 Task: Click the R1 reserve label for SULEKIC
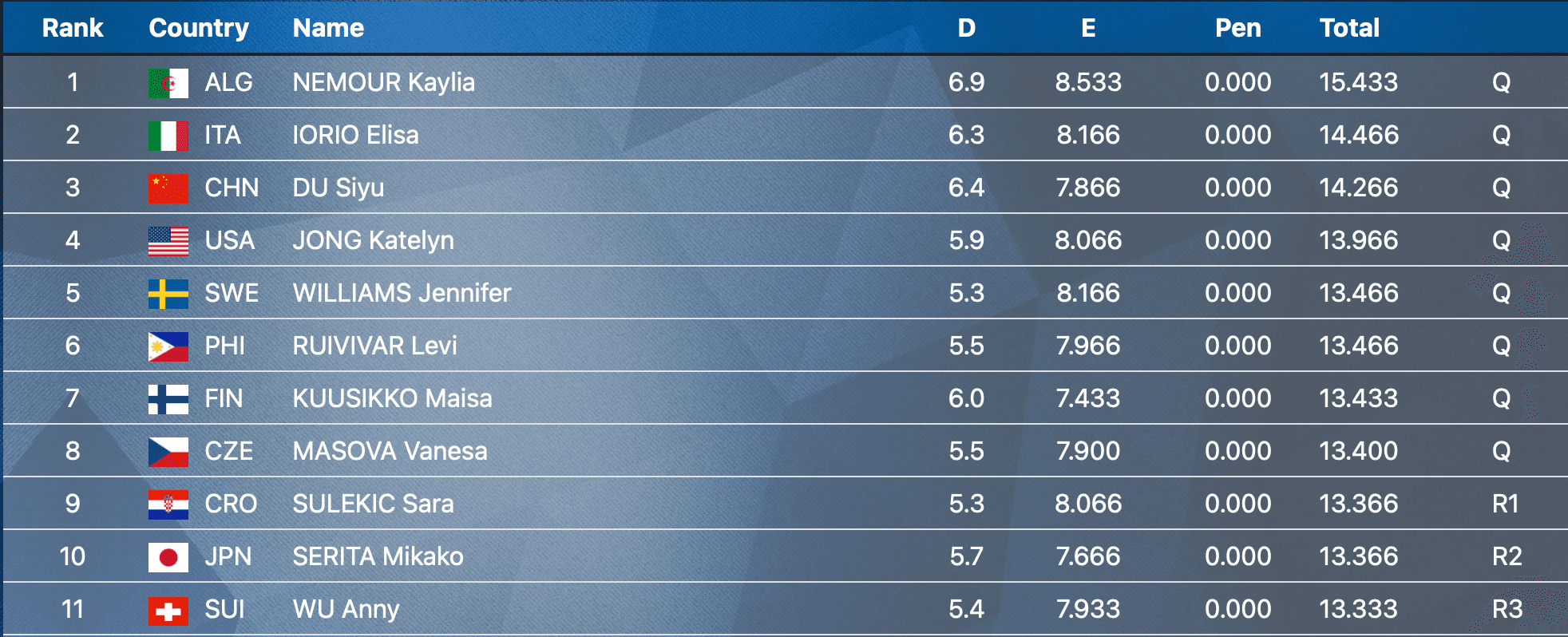click(1505, 504)
